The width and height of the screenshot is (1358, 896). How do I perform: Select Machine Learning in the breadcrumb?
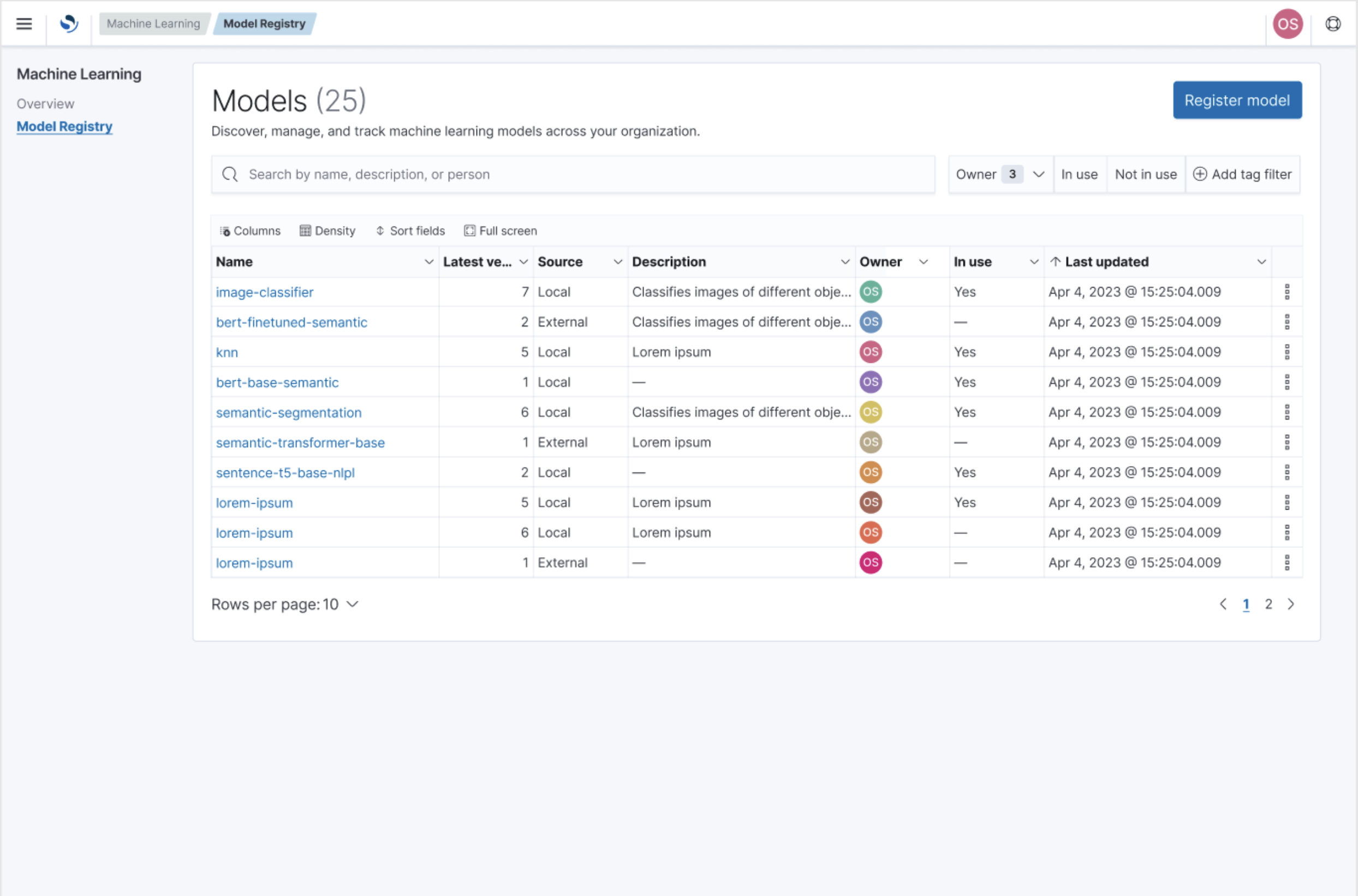pyautogui.click(x=153, y=23)
